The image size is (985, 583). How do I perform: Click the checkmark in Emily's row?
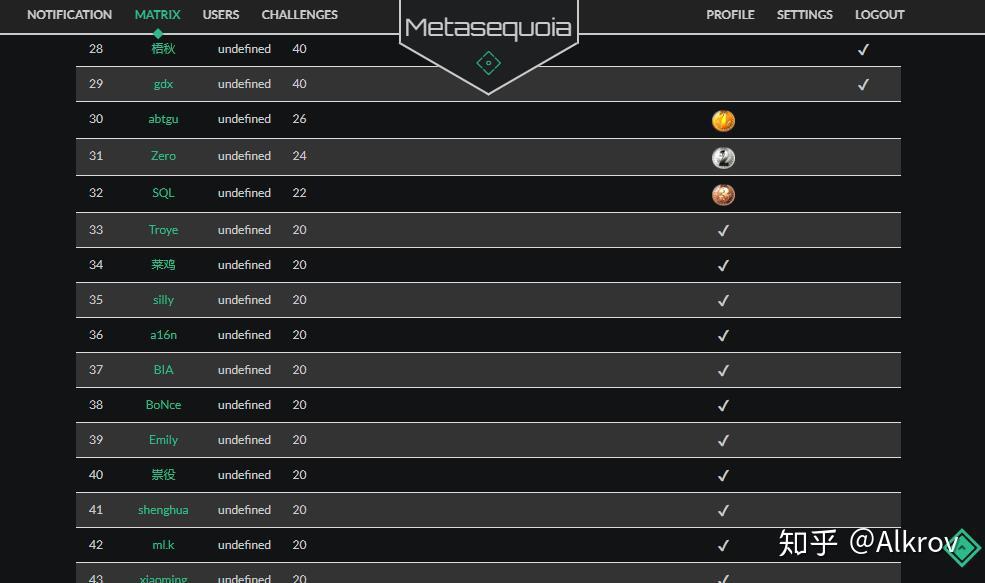[x=723, y=441]
